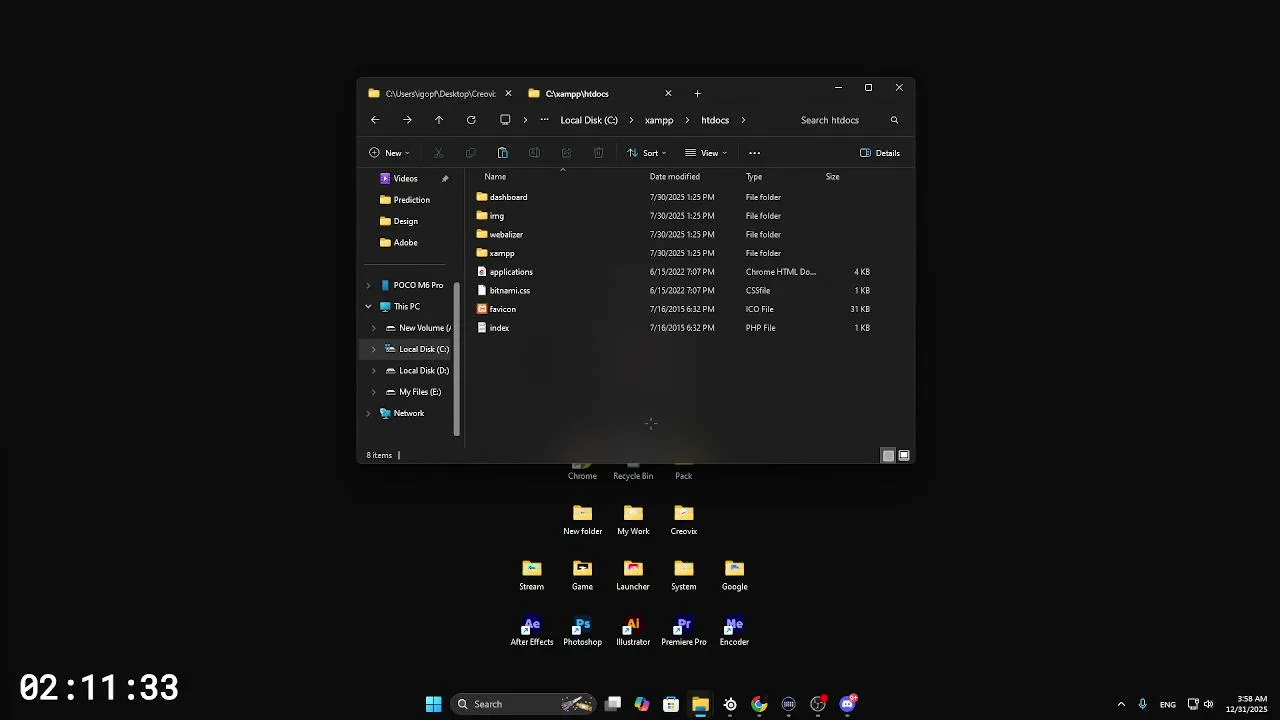Select the dashboard folder row
1280x720 pixels.
point(675,197)
